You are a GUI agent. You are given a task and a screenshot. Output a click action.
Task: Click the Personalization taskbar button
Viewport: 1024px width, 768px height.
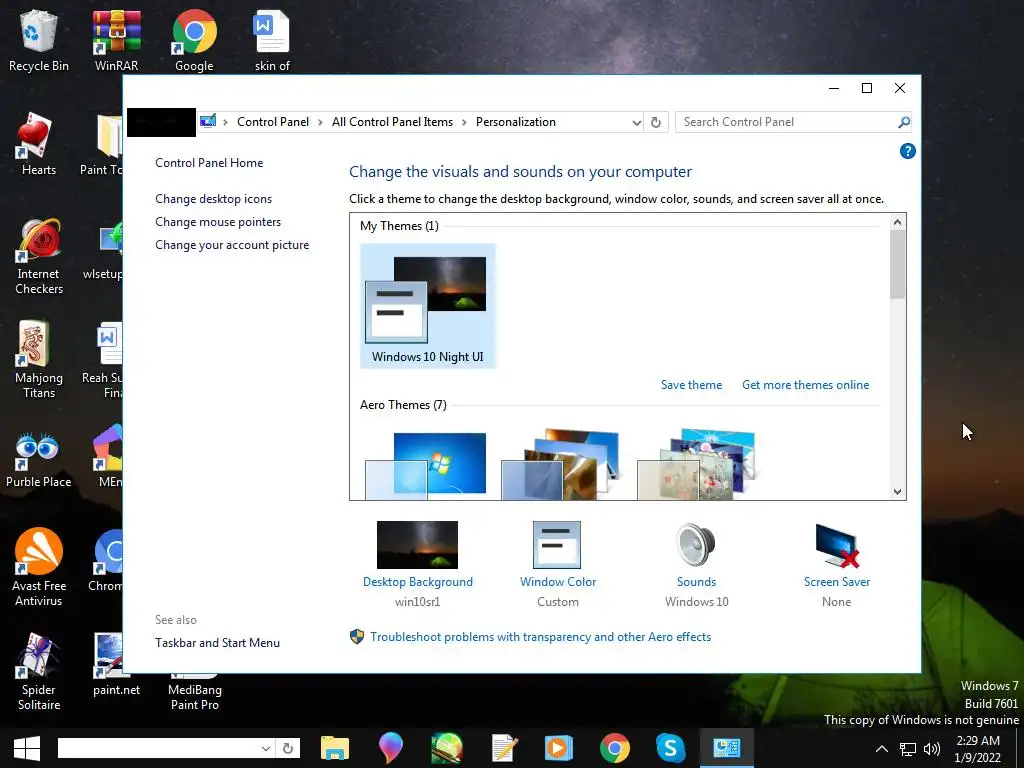(x=727, y=748)
